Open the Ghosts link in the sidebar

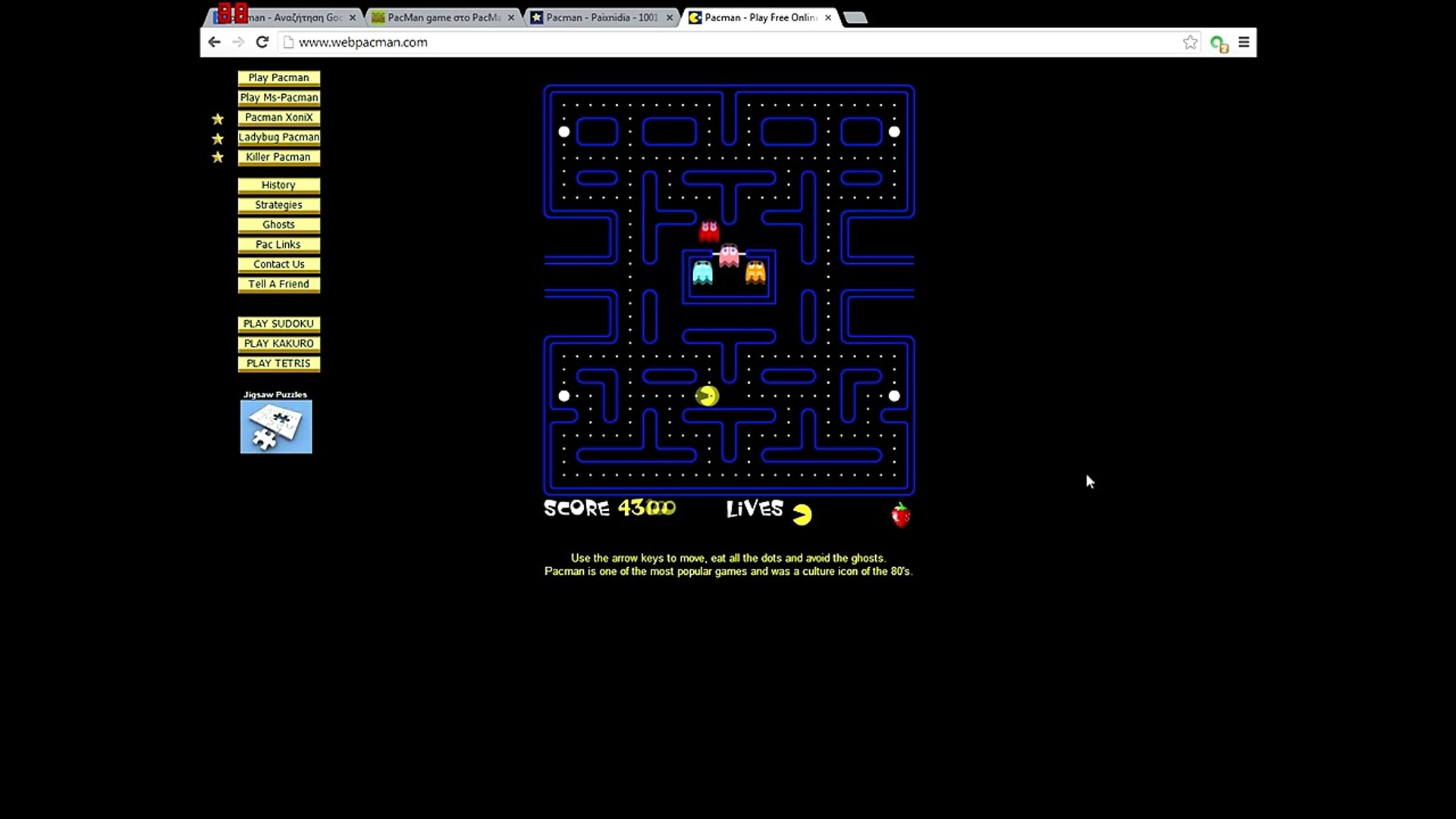pos(278,224)
